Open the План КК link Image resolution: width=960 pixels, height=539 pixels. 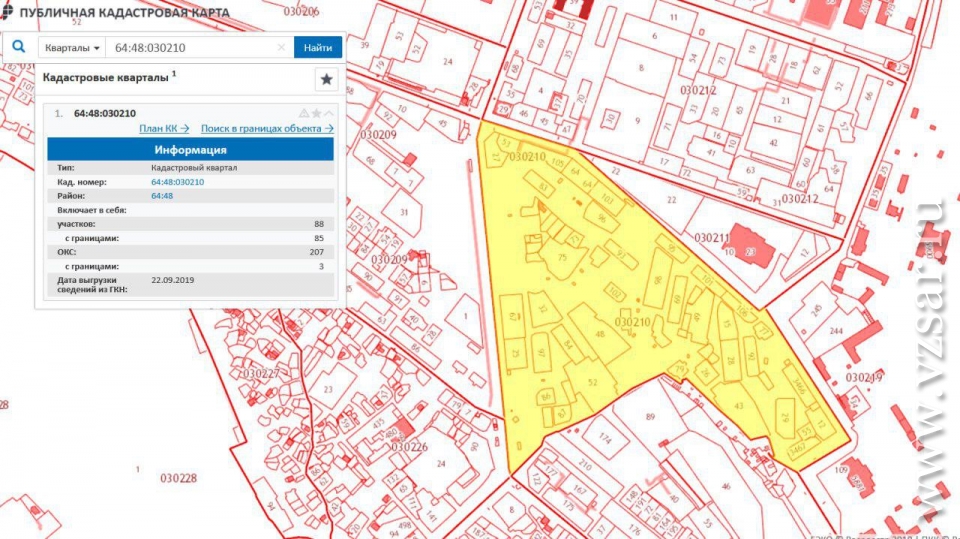click(164, 128)
